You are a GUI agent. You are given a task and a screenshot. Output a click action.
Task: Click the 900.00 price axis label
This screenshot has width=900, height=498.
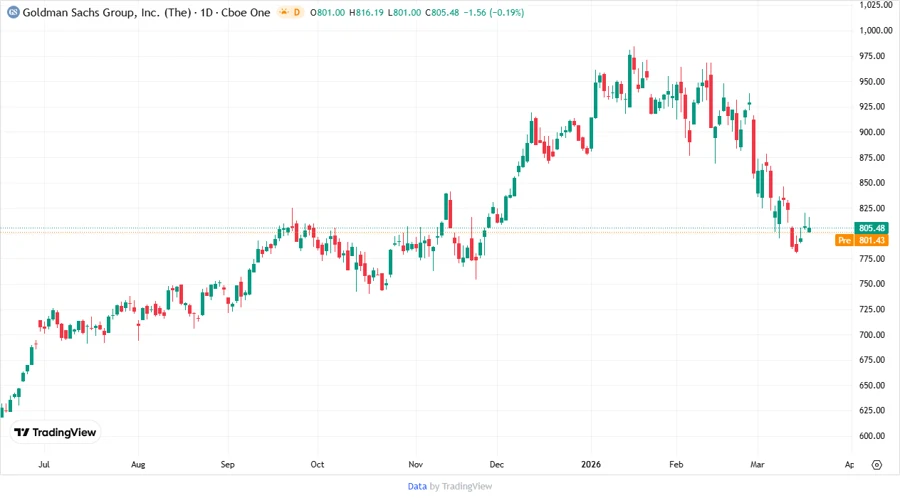(x=872, y=132)
